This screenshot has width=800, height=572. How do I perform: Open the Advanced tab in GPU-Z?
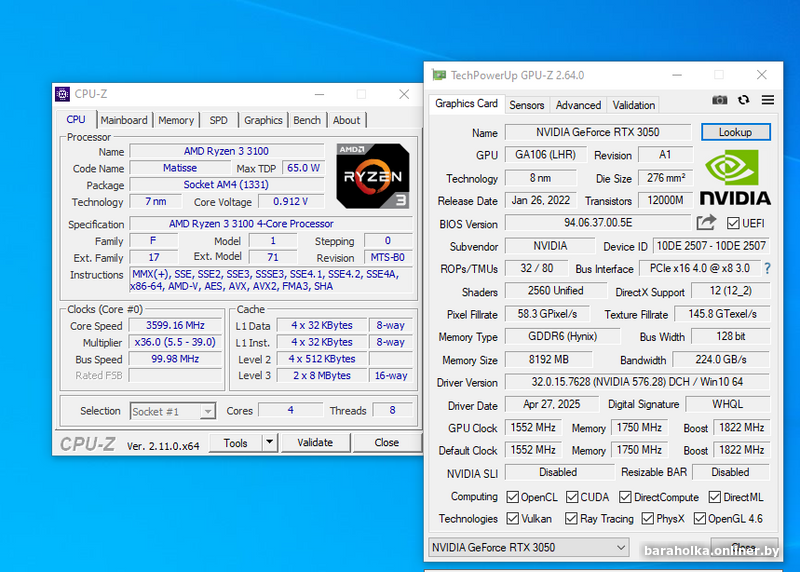[x=578, y=105]
